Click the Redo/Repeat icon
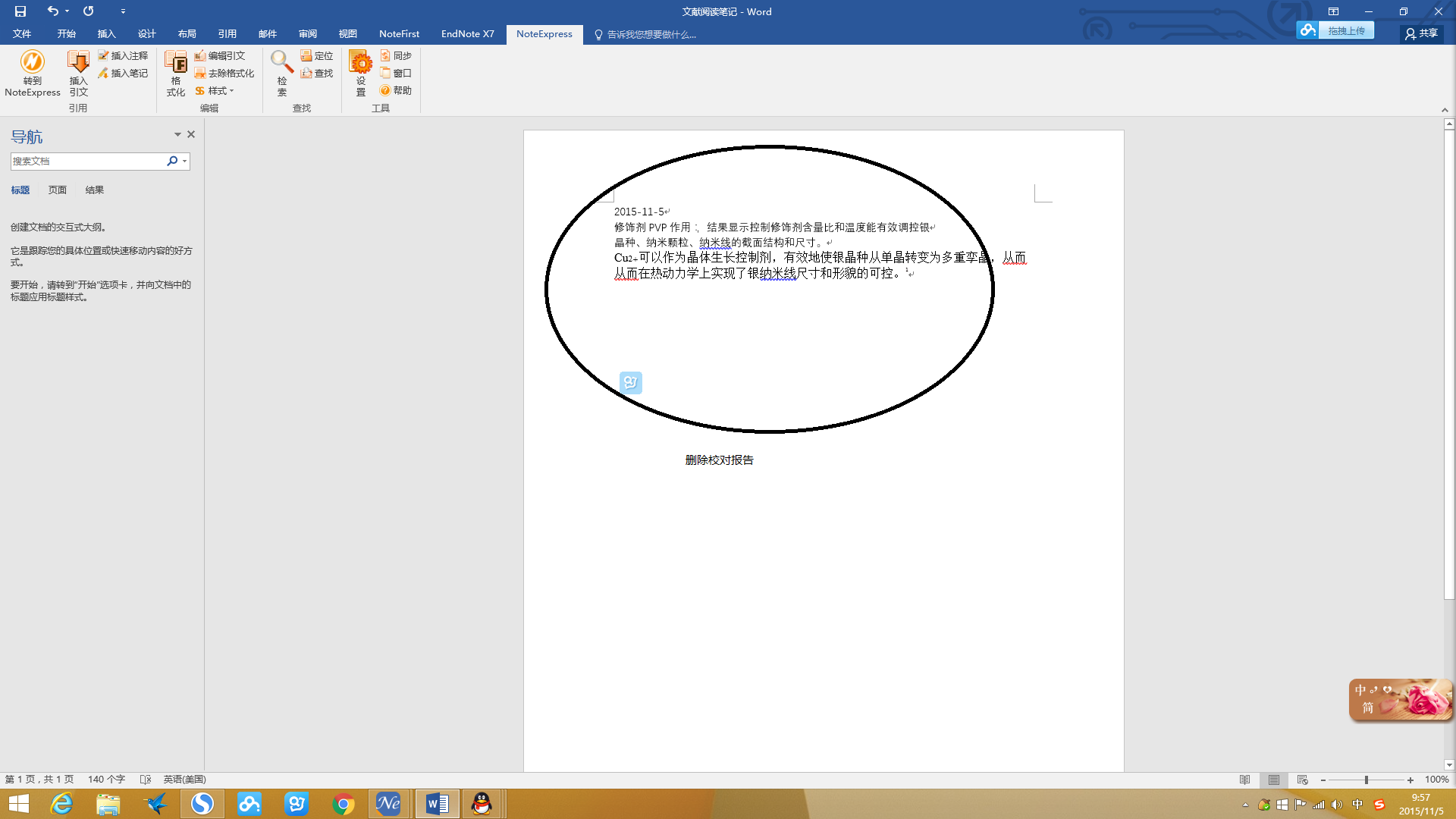This screenshot has width=1456, height=819. tap(89, 11)
